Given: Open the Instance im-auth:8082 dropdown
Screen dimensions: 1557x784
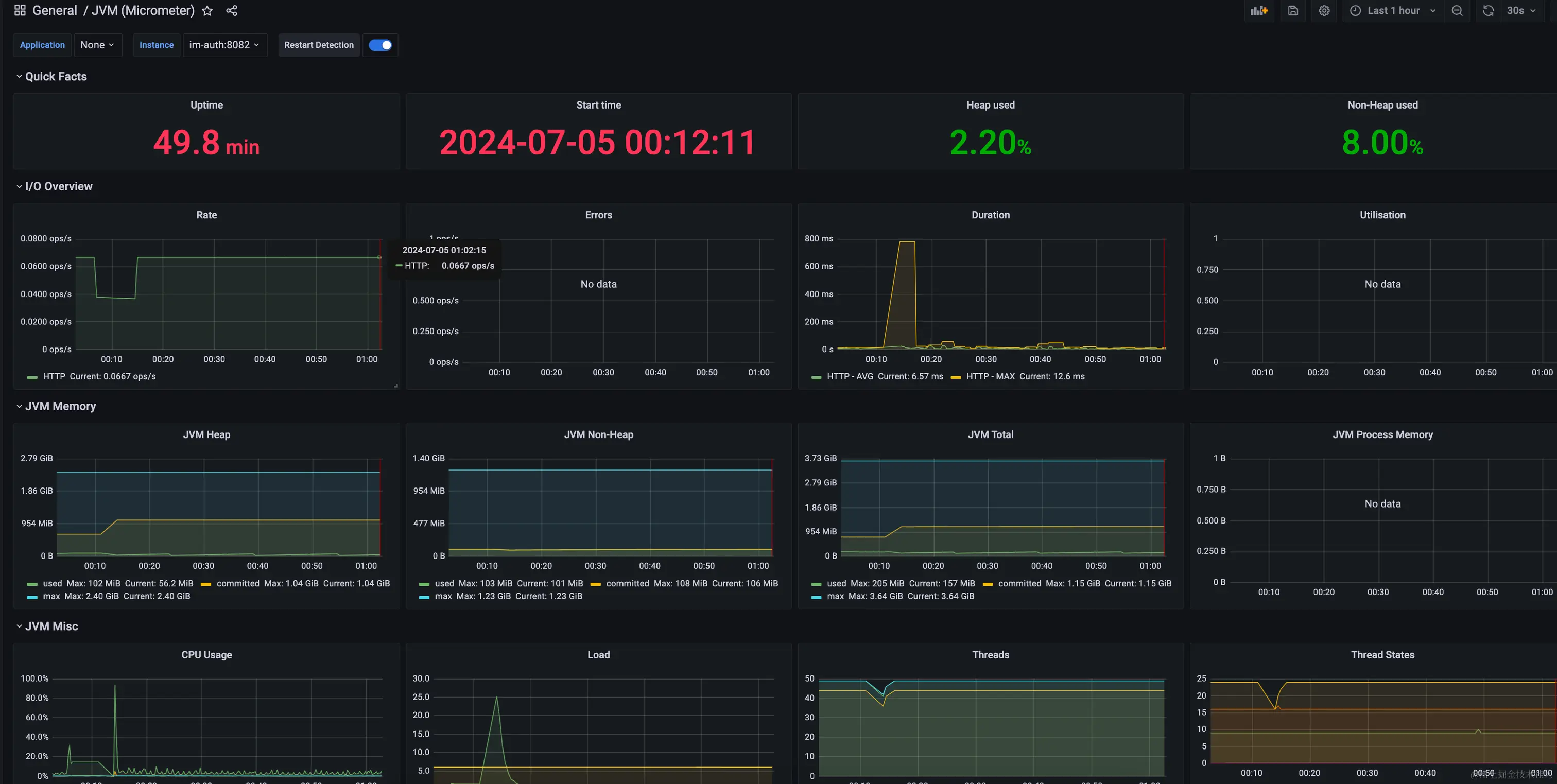Looking at the screenshot, I should pos(224,45).
